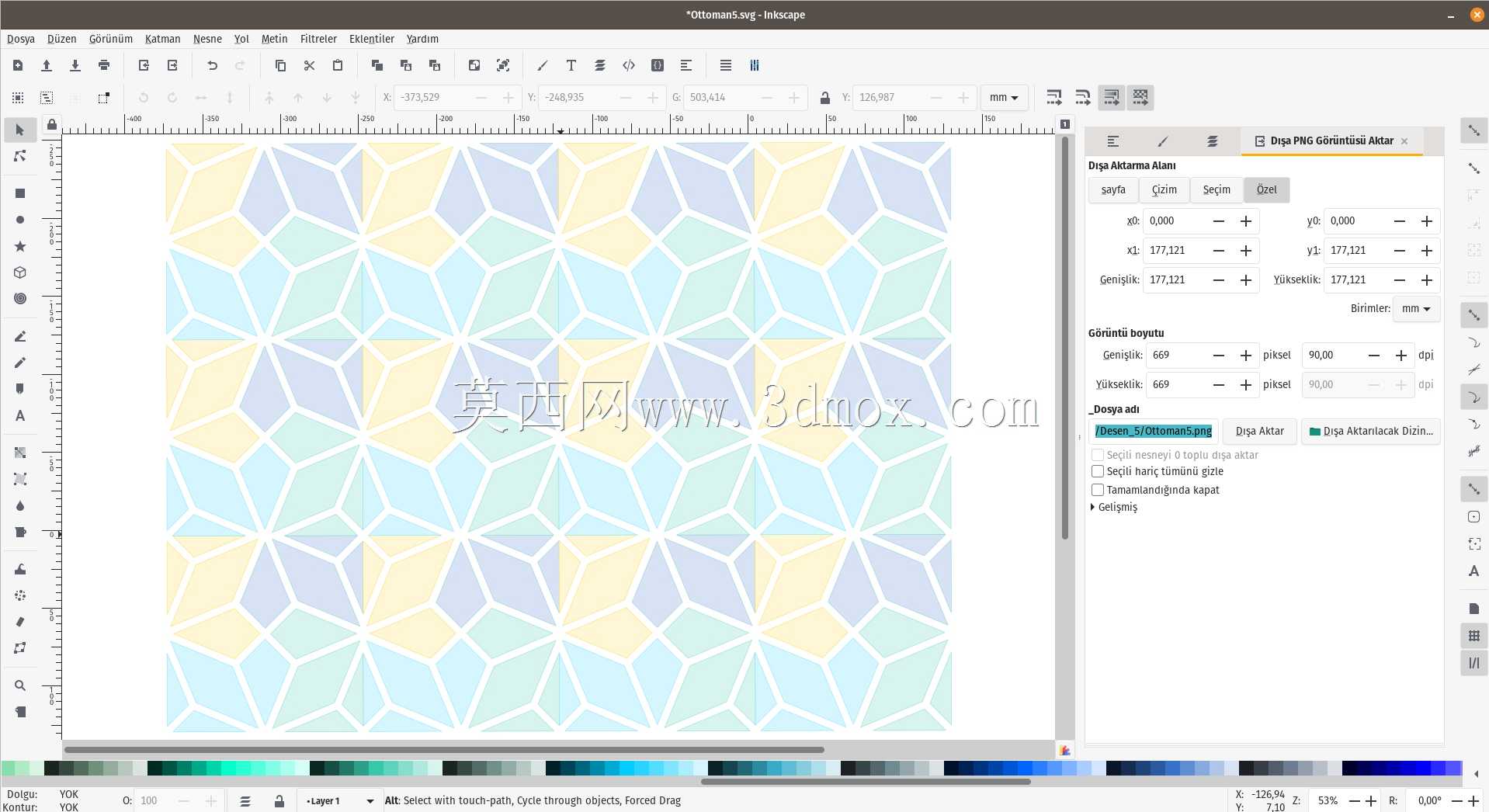Close the Dışa PNG Görüntüsü Aktar tab

pos(1404,141)
